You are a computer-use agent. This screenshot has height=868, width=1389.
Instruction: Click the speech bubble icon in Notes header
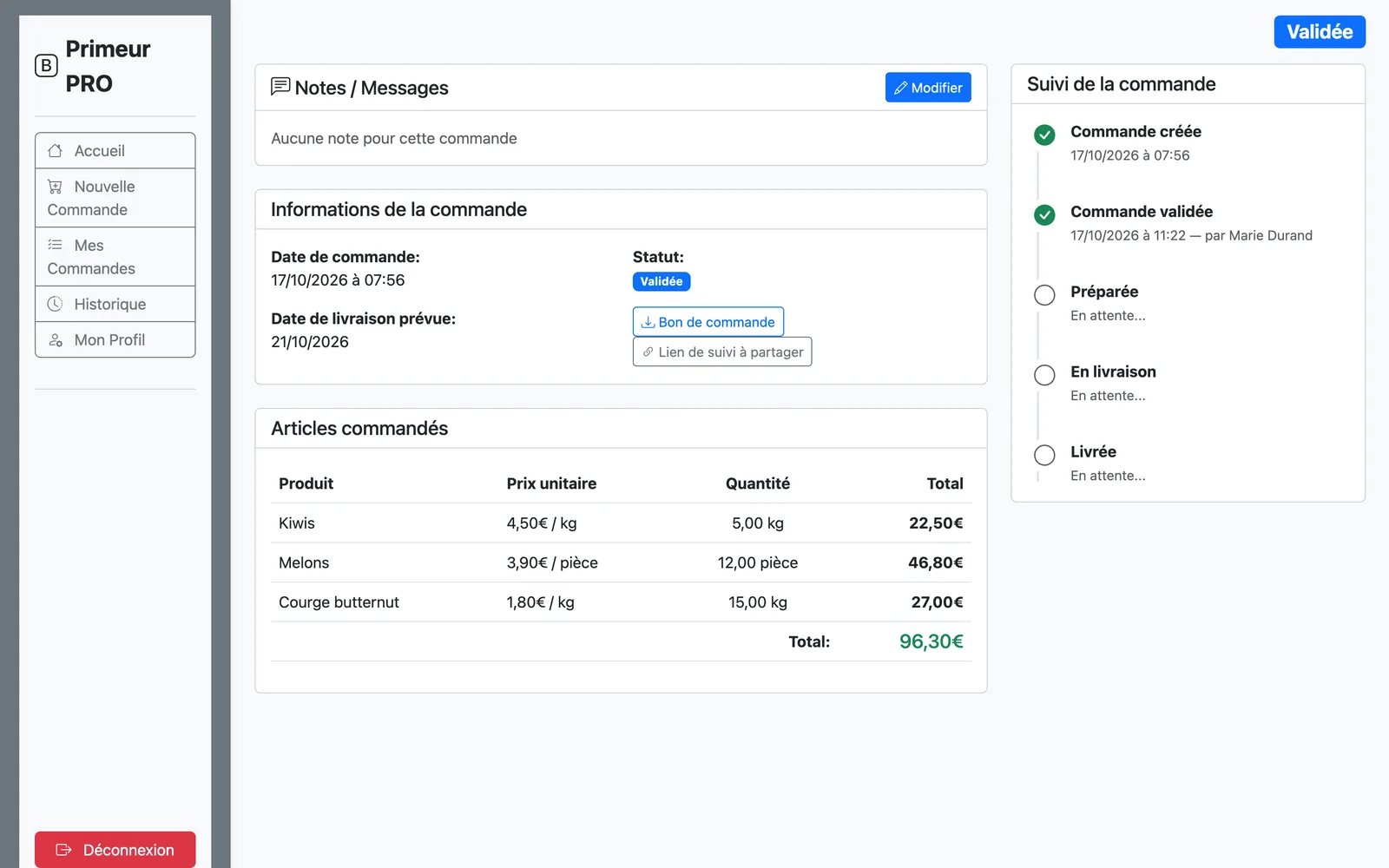pyautogui.click(x=280, y=87)
